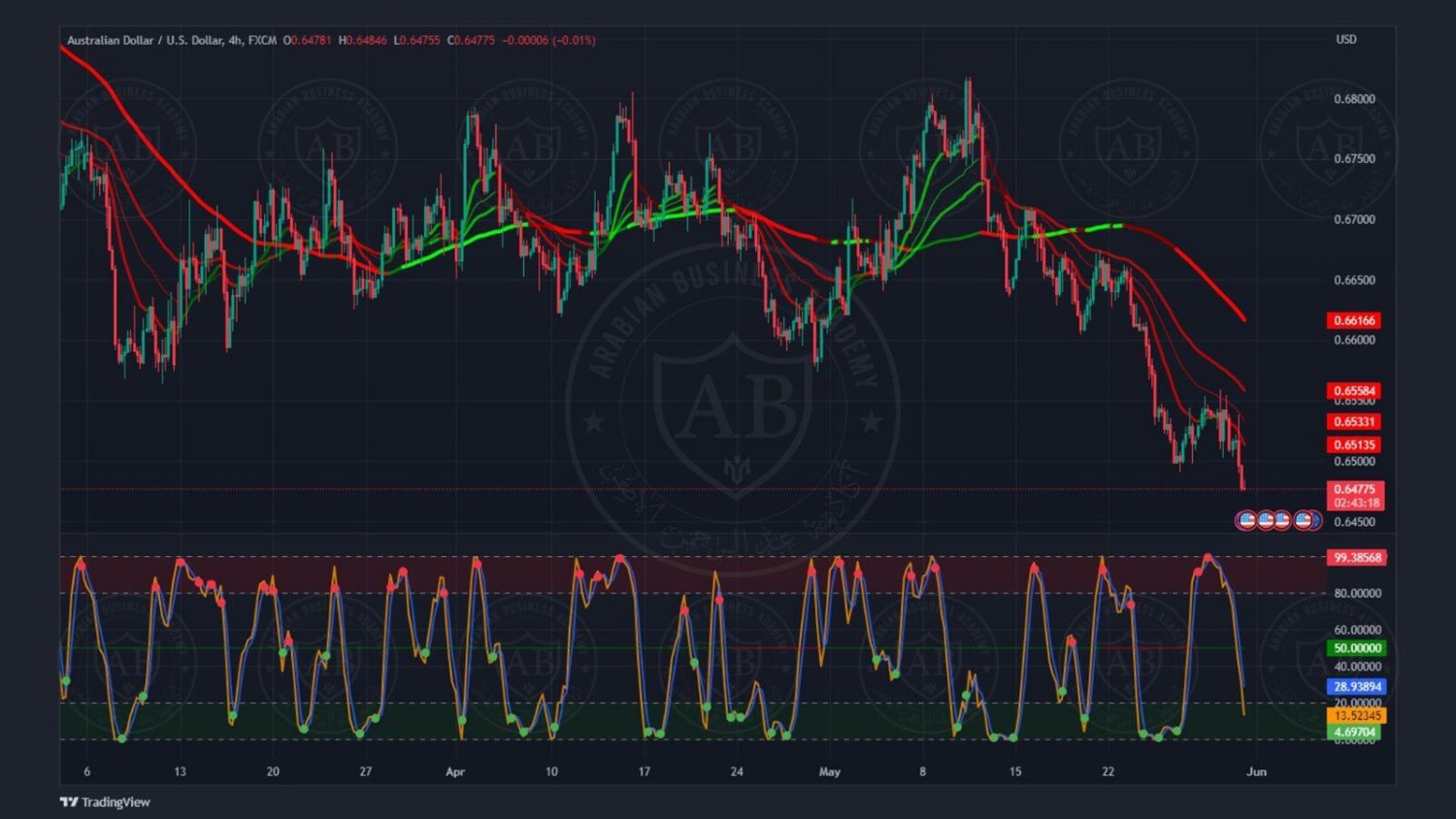The width and height of the screenshot is (1456, 819).
Task: Click the Jun label on the time axis
Action: [1256, 772]
